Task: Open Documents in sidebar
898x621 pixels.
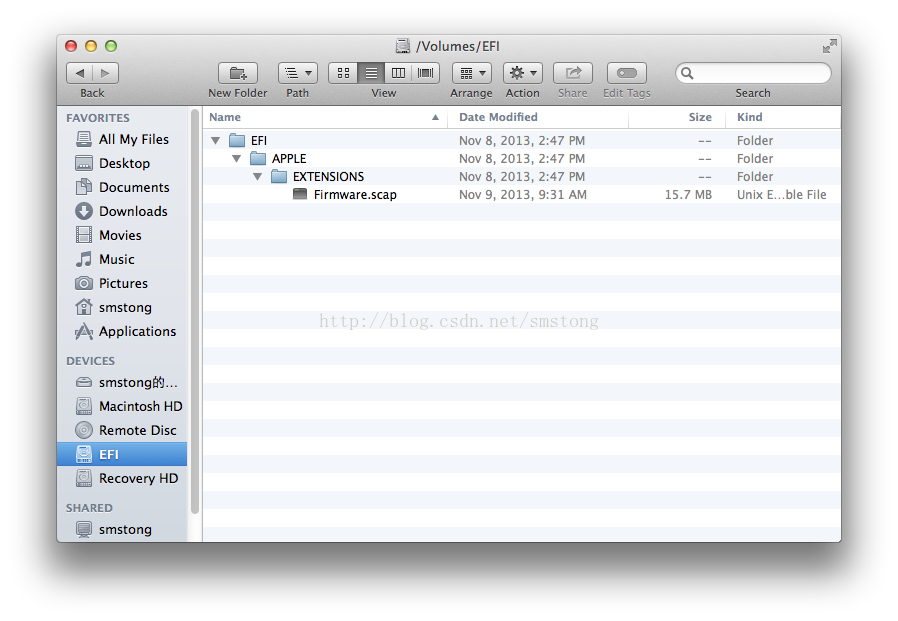Action: click(x=122, y=187)
